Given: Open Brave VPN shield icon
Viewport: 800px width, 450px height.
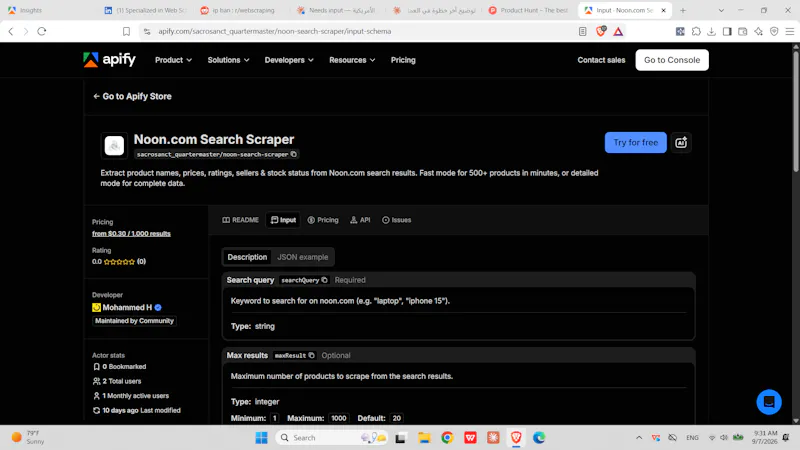Looking at the screenshot, I should pos(774,32).
